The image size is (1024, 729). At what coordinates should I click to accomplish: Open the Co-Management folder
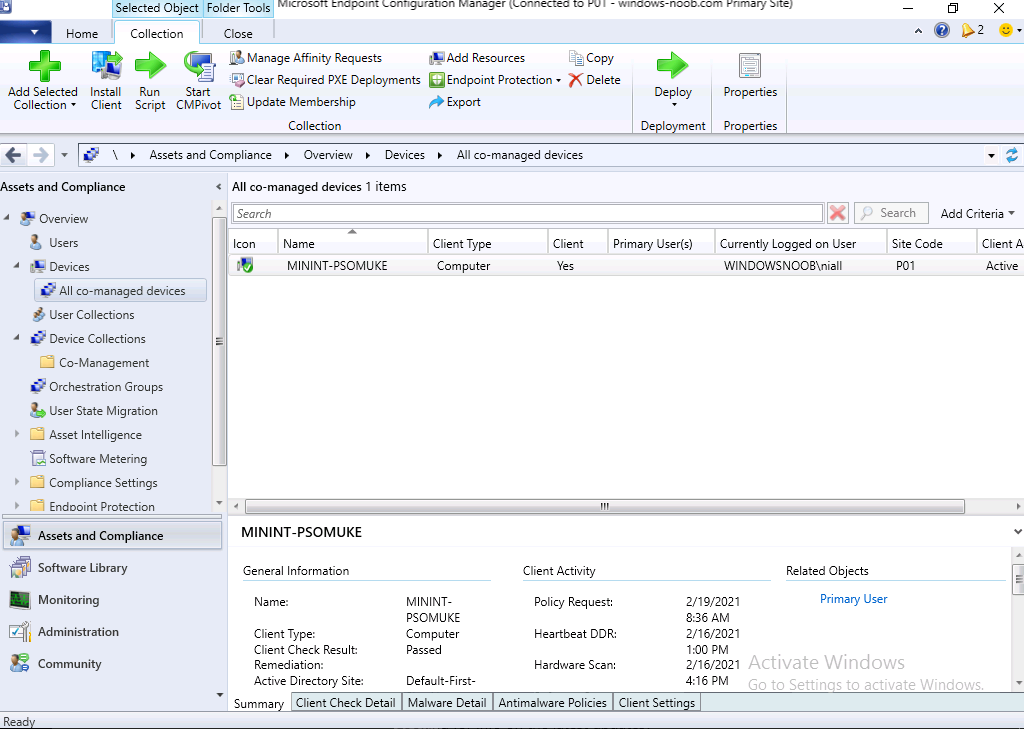[103, 363]
